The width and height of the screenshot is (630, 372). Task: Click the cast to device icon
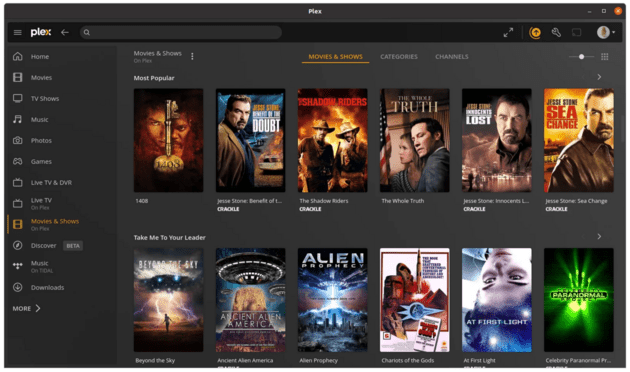[x=577, y=33]
